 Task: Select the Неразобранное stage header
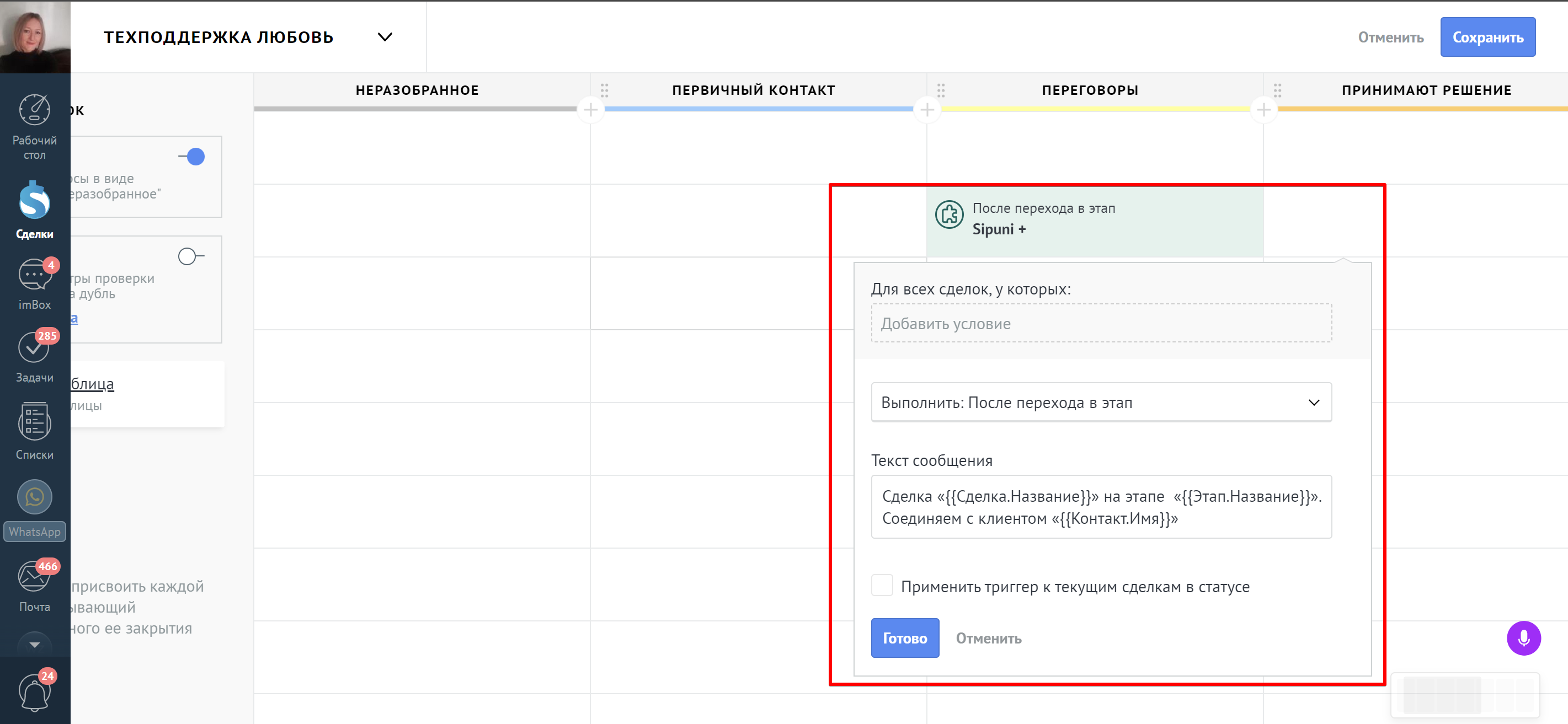point(418,90)
